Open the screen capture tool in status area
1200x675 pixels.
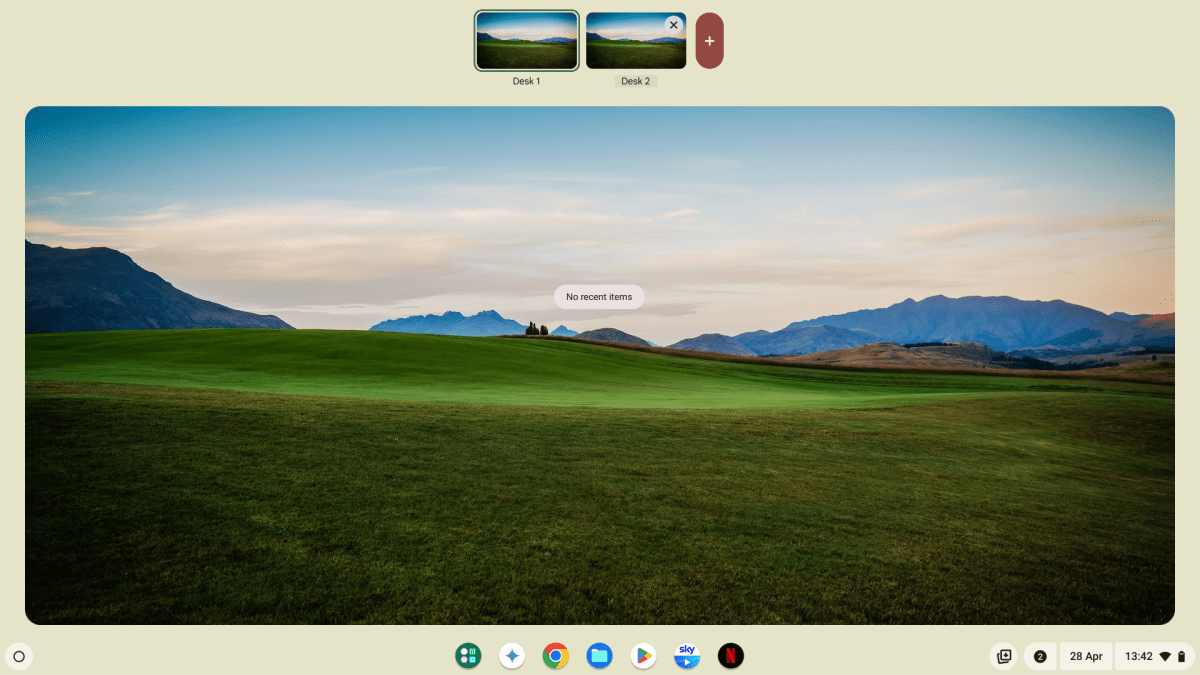tap(1003, 656)
